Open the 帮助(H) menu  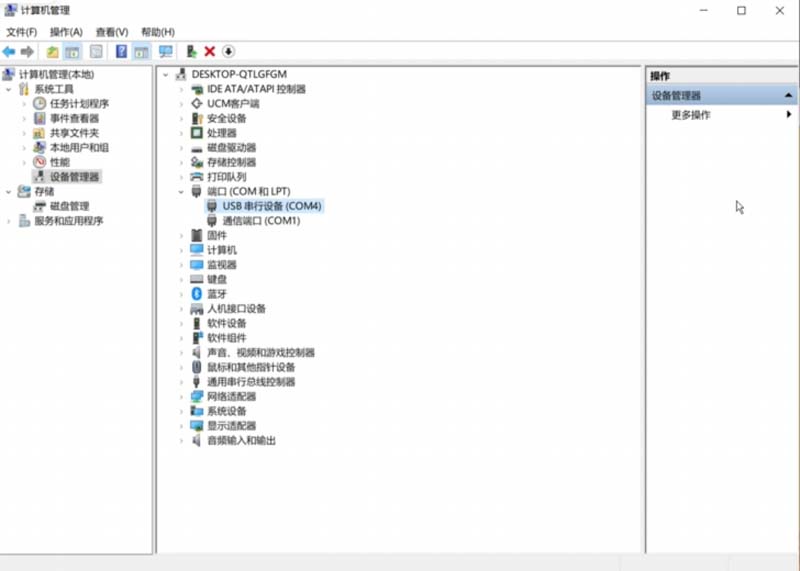tap(158, 32)
